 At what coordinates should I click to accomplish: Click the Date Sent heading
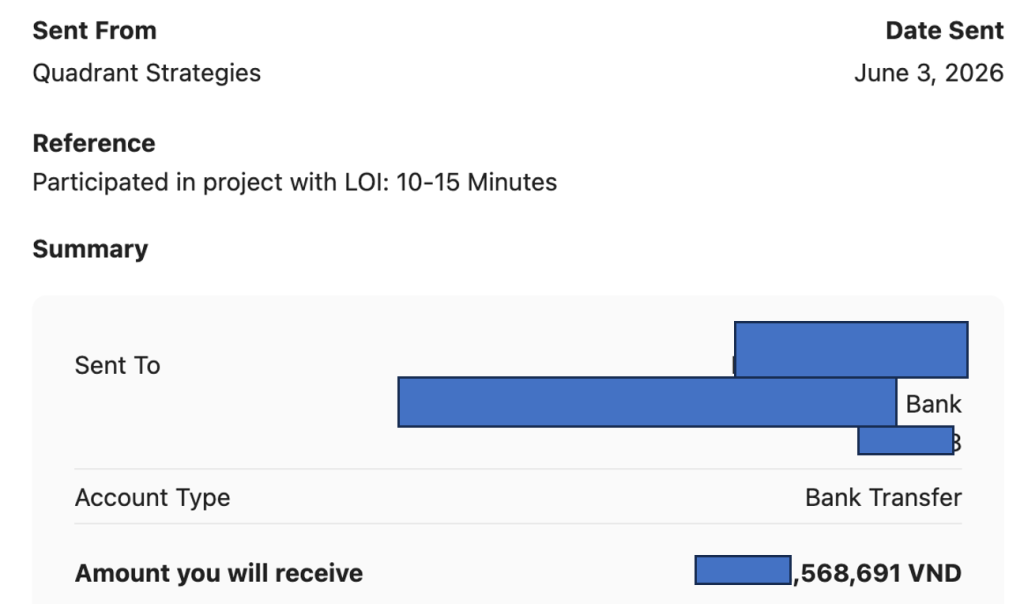[944, 31]
